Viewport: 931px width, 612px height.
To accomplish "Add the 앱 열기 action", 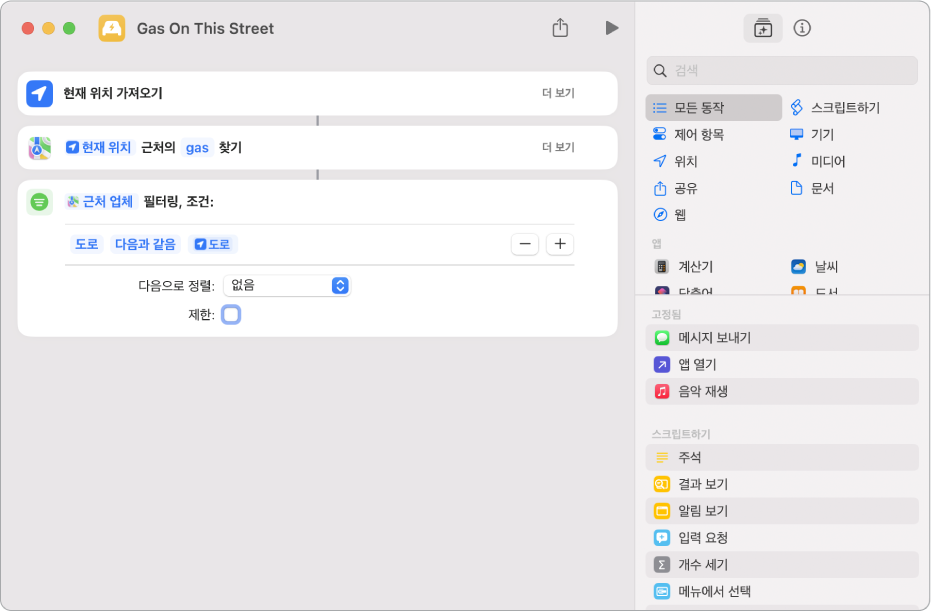I will (782, 364).
